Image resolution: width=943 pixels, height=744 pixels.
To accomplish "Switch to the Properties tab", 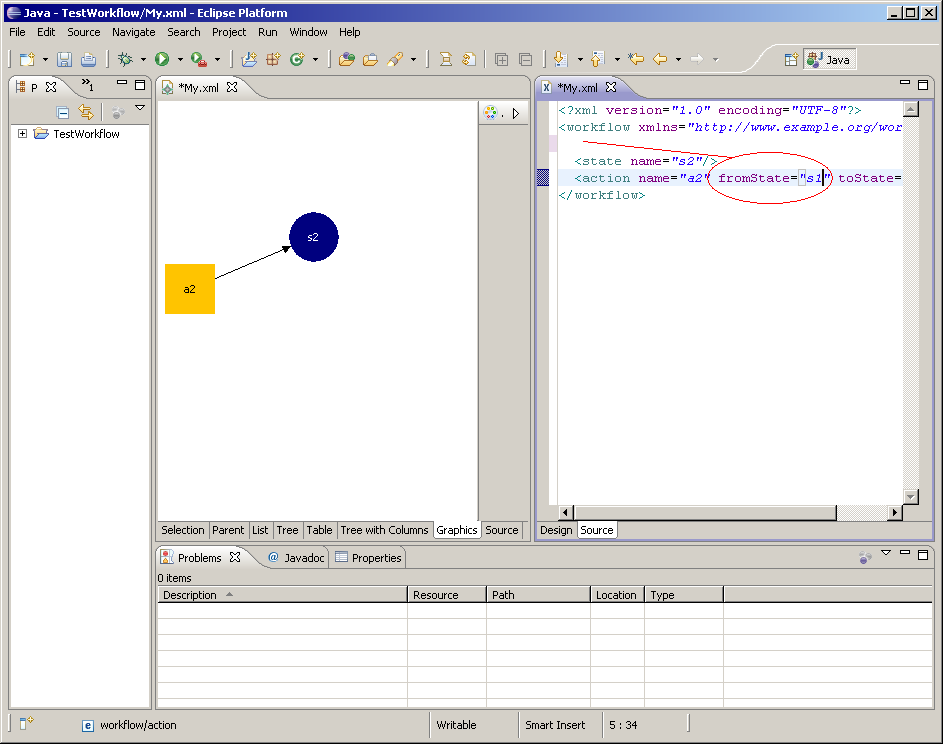I will 368,558.
